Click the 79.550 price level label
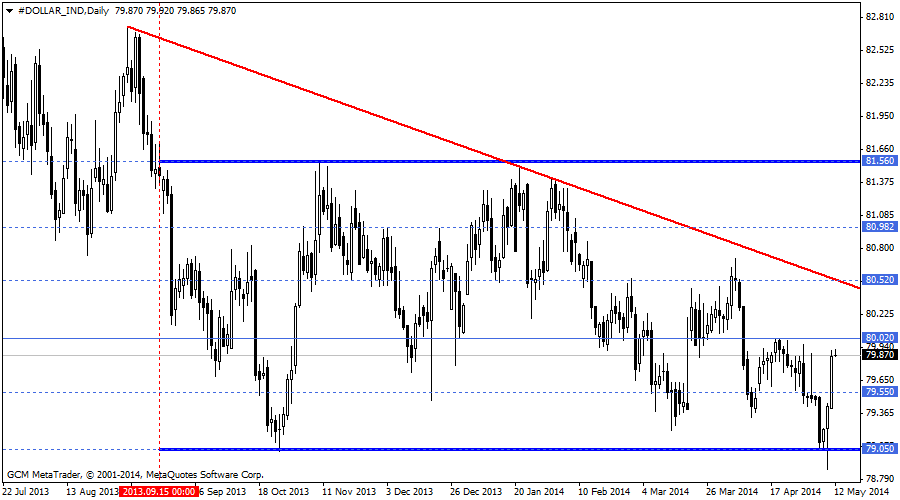Image resolution: width=900 pixels, height=500 pixels. click(x=879, y=393)
